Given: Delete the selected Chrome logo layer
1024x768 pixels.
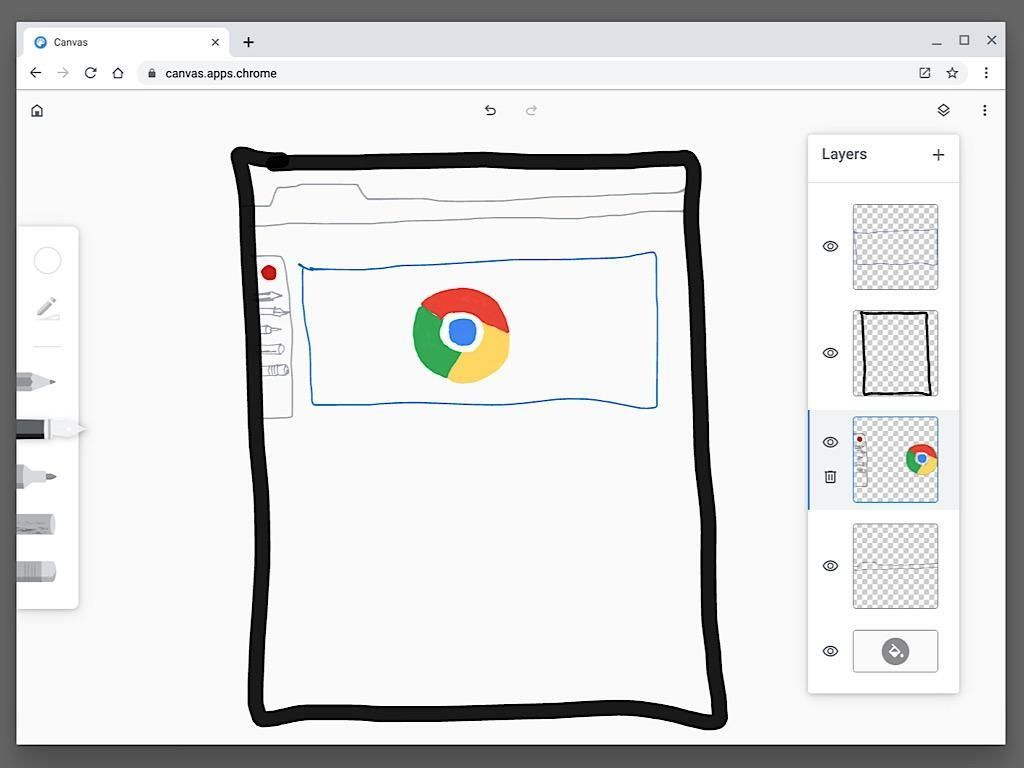Looking at the screenshot, I should click(830, 477).
